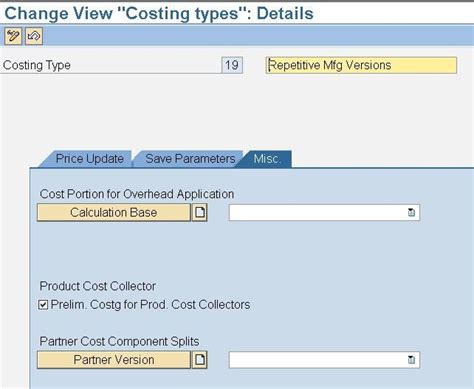Click the create icon beside Partner Version
Screen dimensions: 474x389
[x=200, y=360]
